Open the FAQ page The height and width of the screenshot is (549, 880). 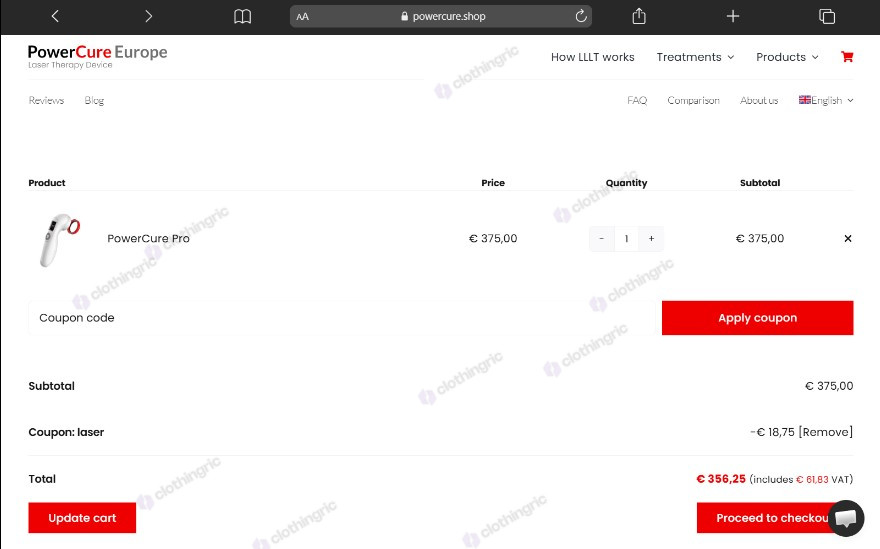click(x=637, y=100)
